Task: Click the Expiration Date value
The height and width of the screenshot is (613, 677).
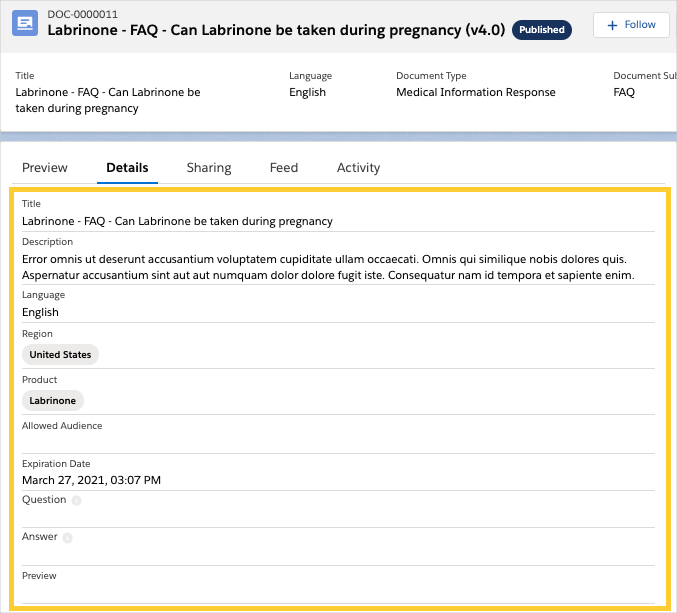Action: pos(91,480)
